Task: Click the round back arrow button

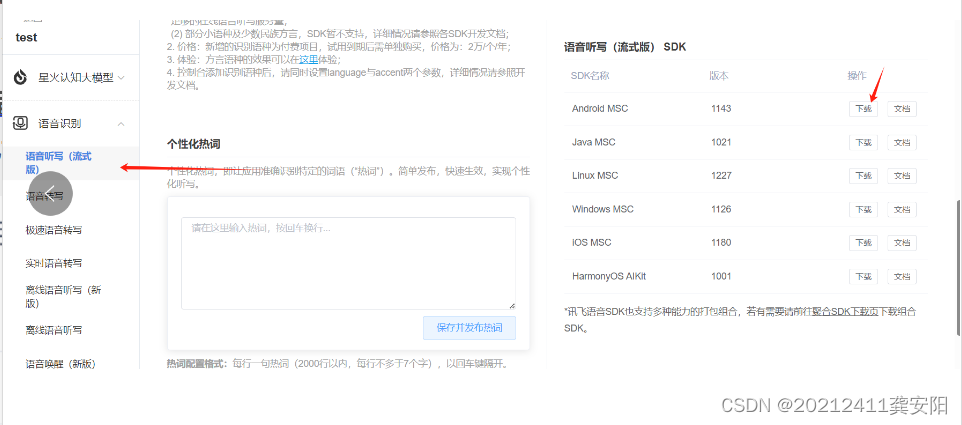Action: pyautogui.click(x=51, y=193)
